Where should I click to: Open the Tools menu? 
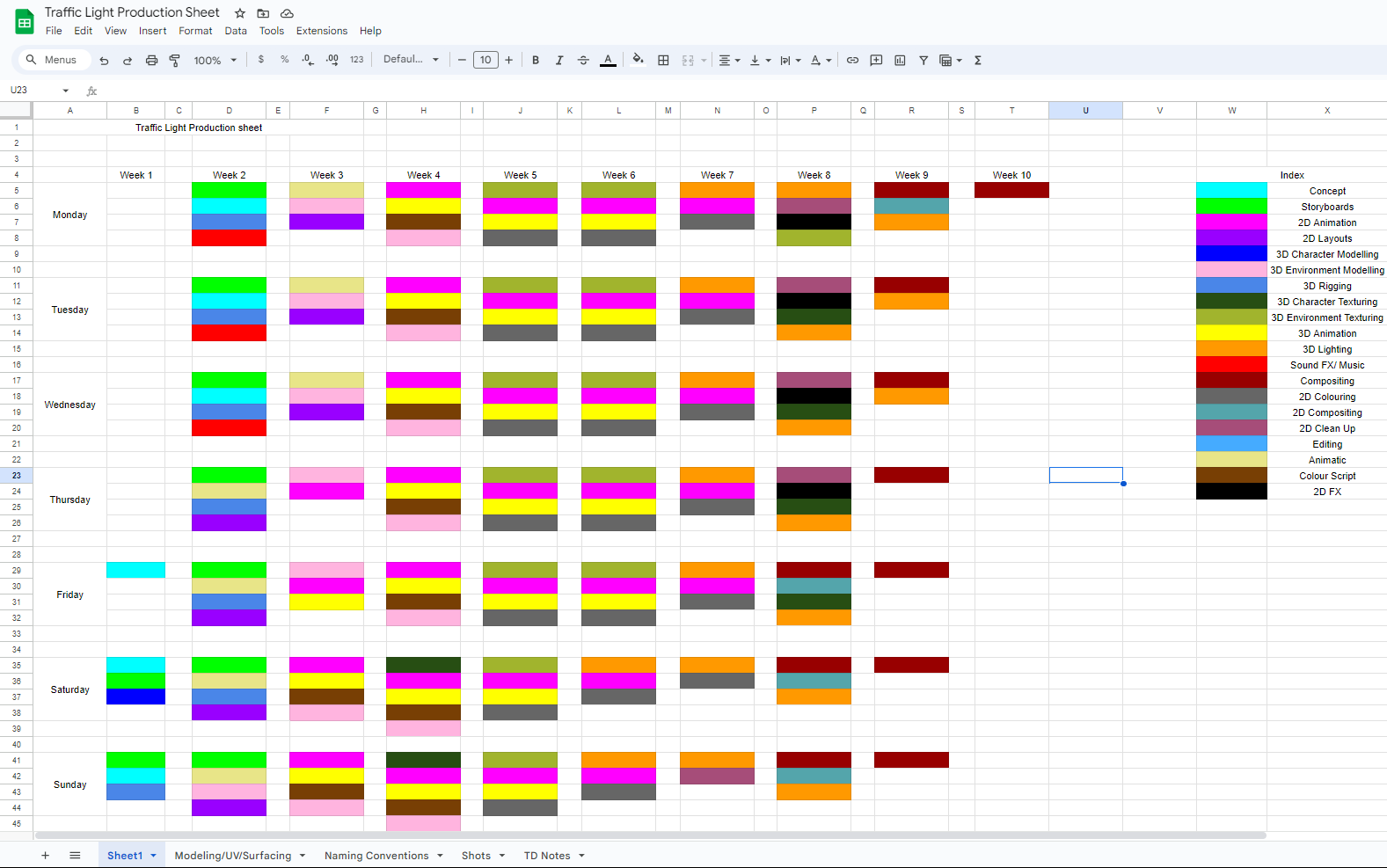click(272, 31)
